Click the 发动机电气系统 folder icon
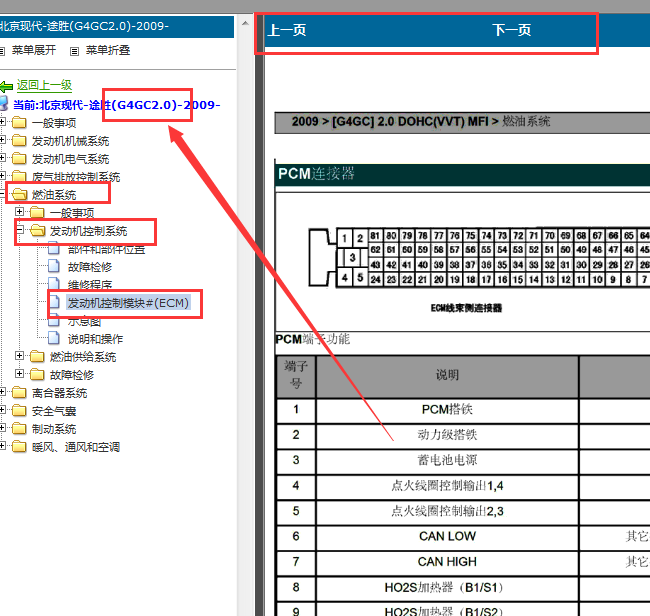 19,158
